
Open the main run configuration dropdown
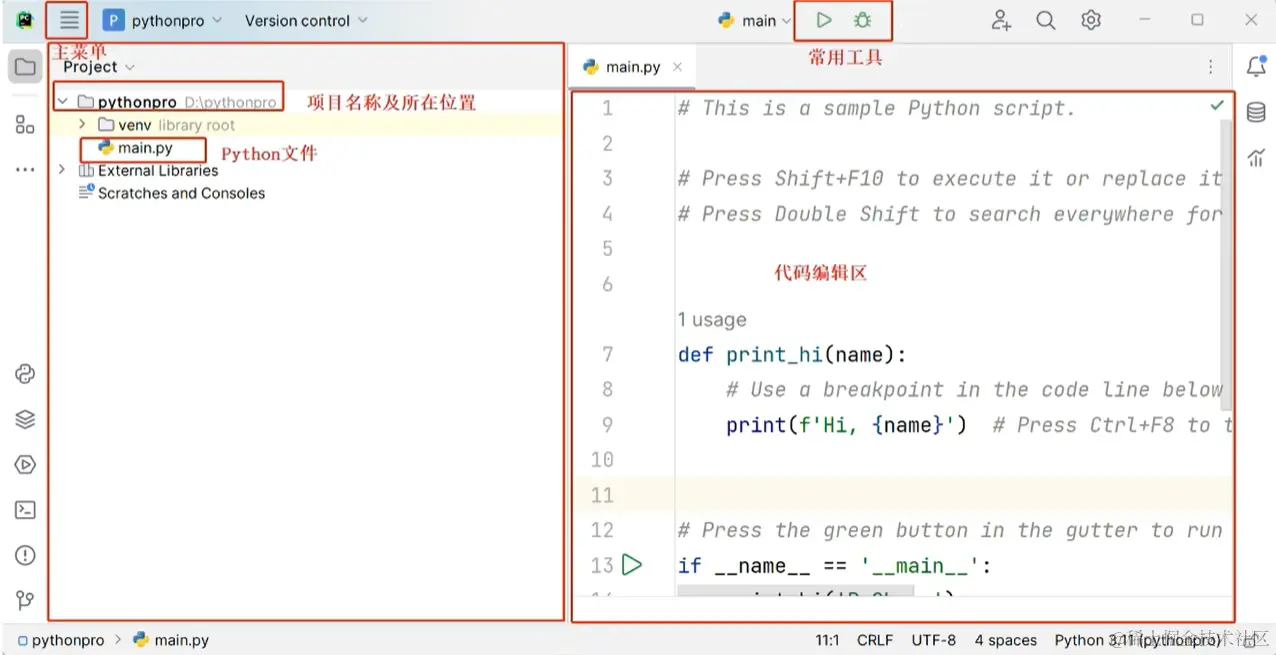click(x=754, y=20)
